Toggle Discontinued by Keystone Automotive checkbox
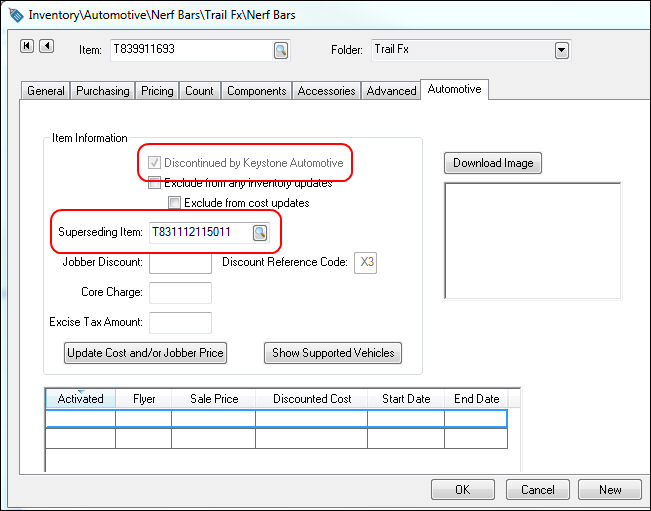Viewport: 651px width, 511px height. (154, 163)
